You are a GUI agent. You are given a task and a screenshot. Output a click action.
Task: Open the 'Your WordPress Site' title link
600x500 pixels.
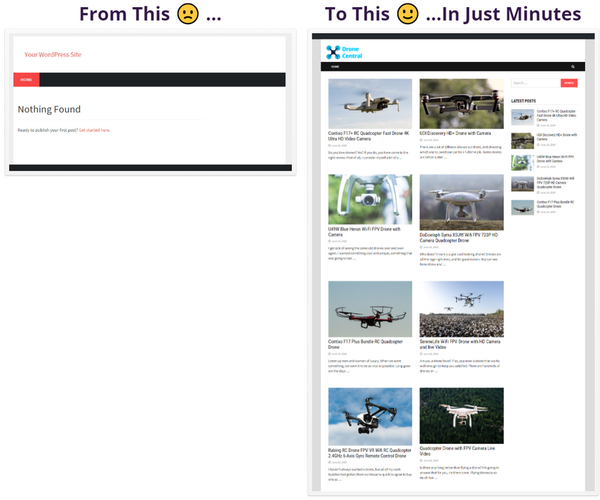click(x=53, y=55)
